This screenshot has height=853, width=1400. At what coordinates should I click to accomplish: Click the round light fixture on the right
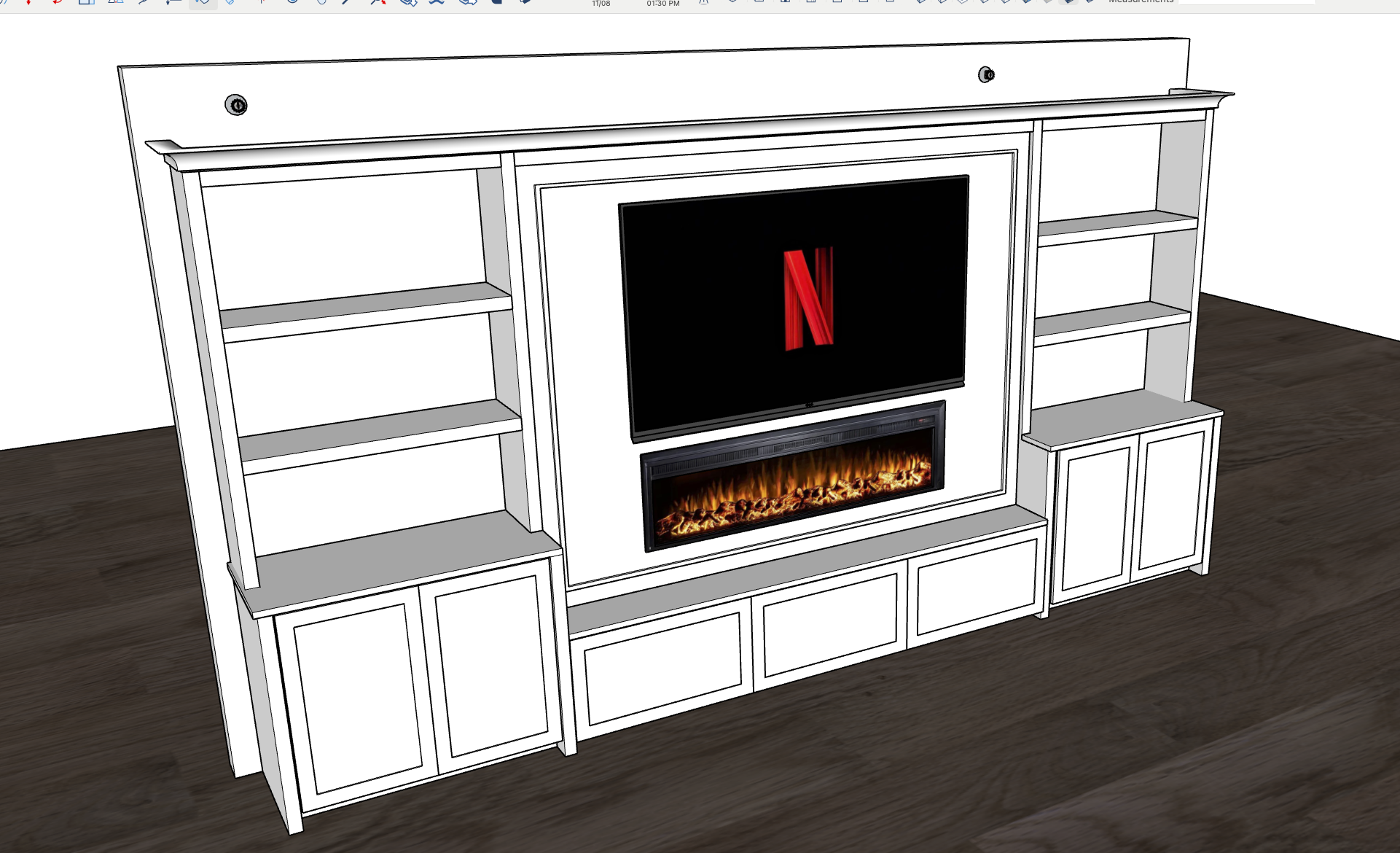click(x=985, y=74)
